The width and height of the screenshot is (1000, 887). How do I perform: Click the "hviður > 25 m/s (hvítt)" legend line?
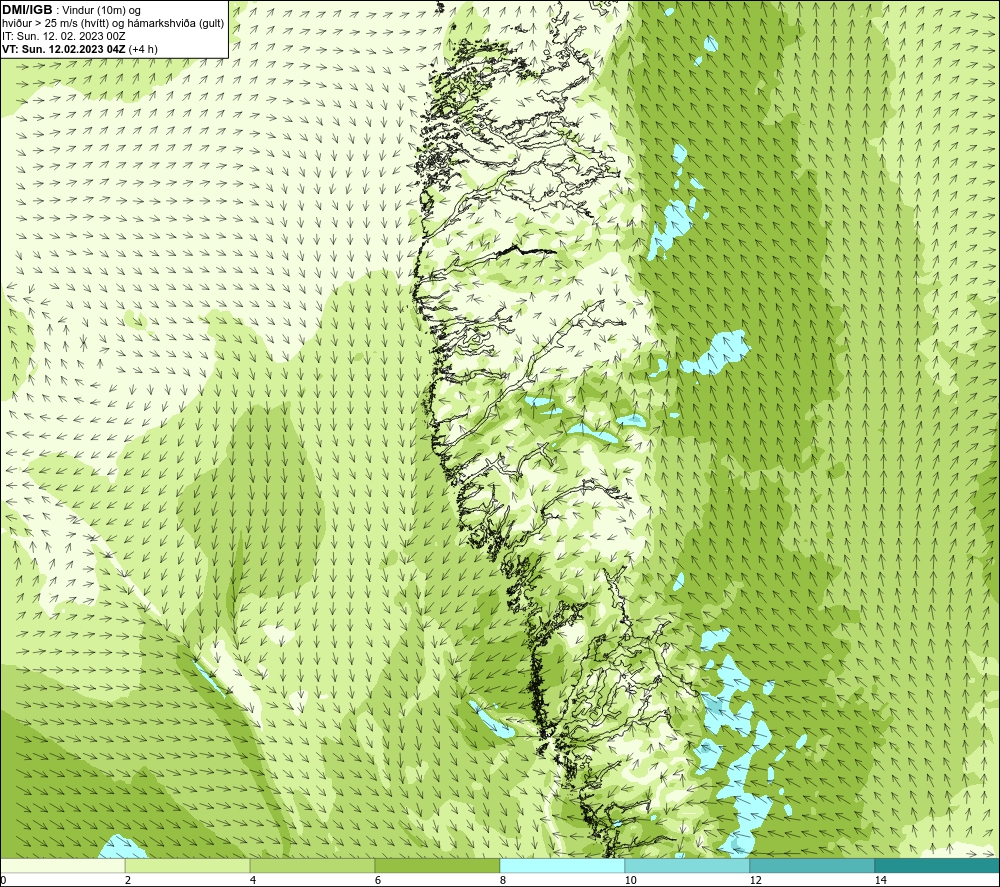[x=56, y=24]
